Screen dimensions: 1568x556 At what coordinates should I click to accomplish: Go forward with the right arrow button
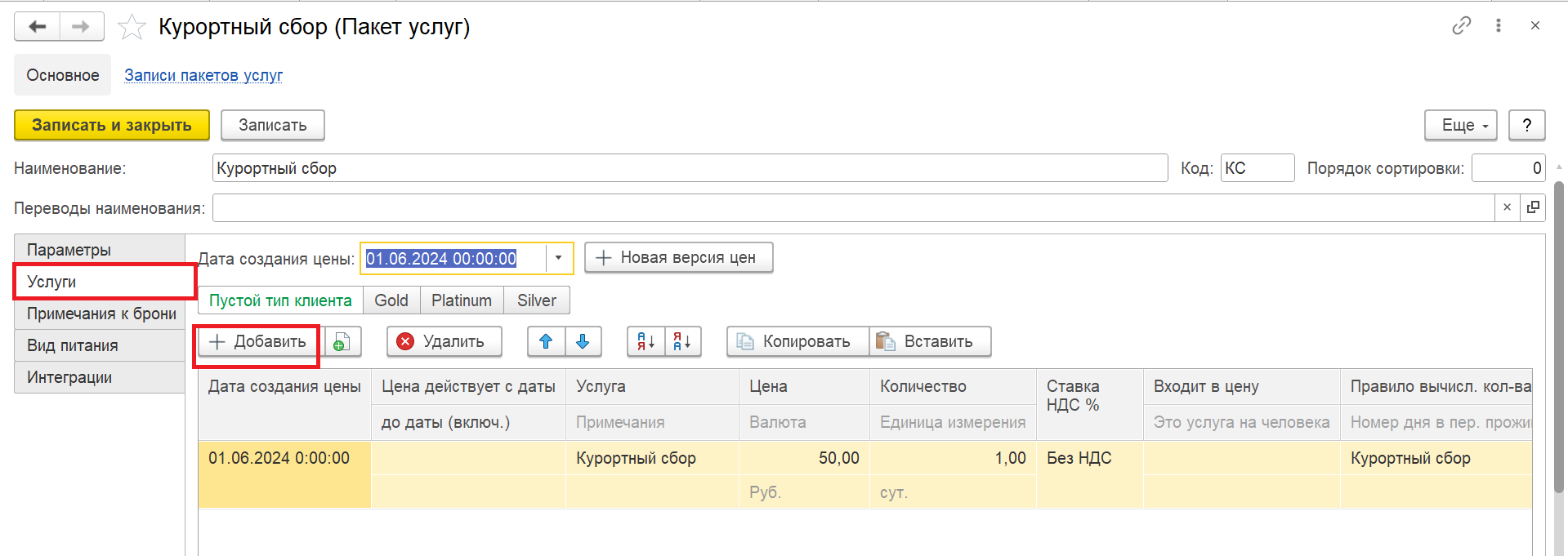click(x=81, y=27)
